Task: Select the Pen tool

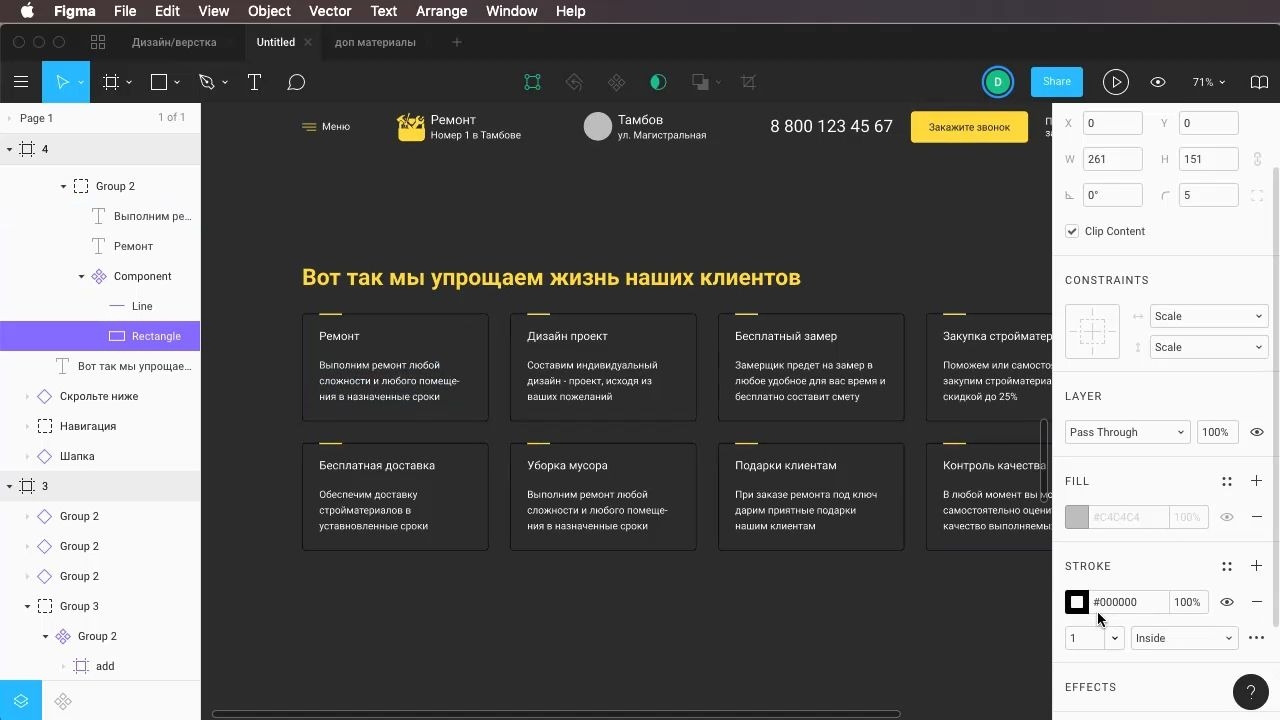Action: click(x=207, y=82)
